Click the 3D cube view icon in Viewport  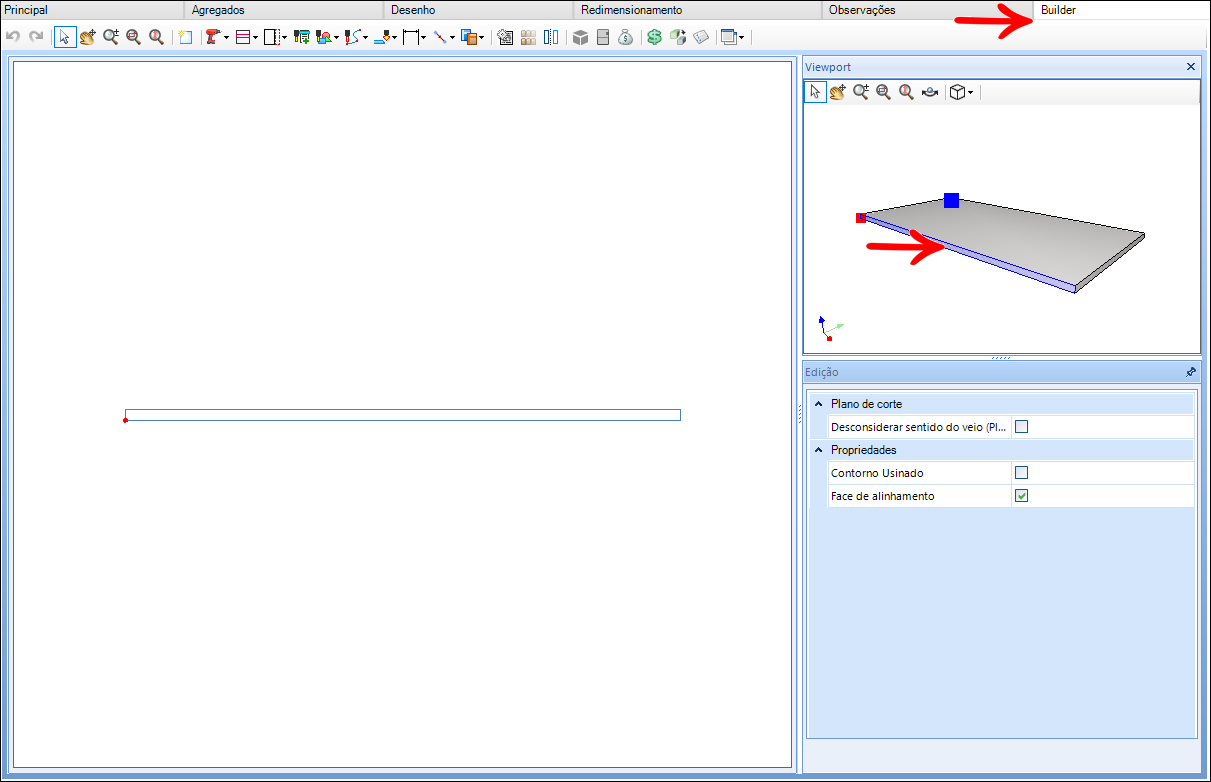pos(957,92)
